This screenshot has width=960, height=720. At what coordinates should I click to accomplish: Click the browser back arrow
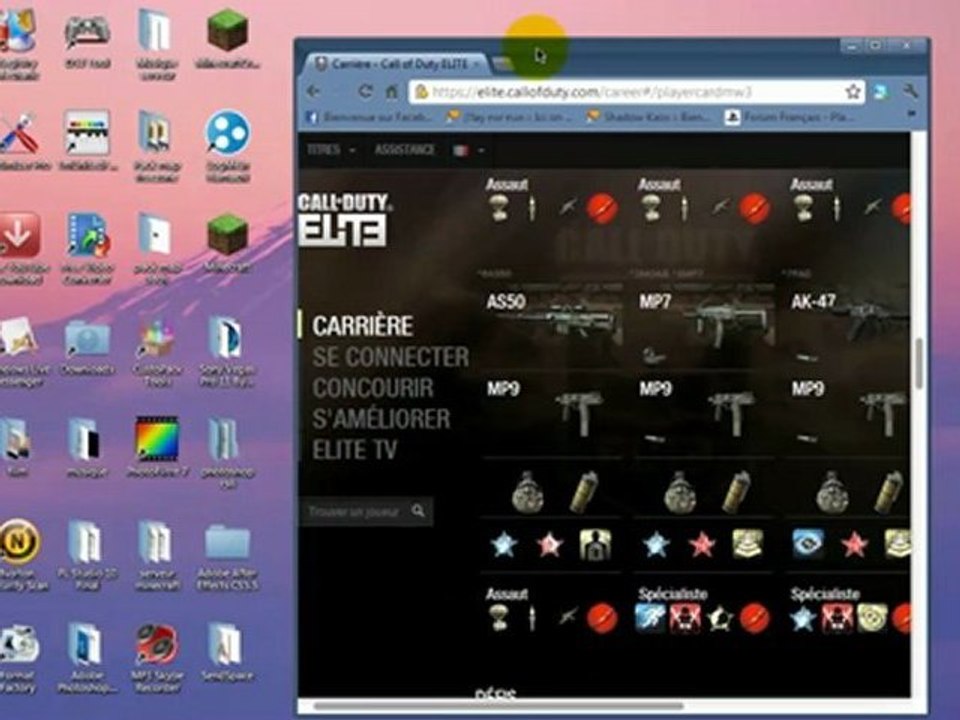[314, 92]
